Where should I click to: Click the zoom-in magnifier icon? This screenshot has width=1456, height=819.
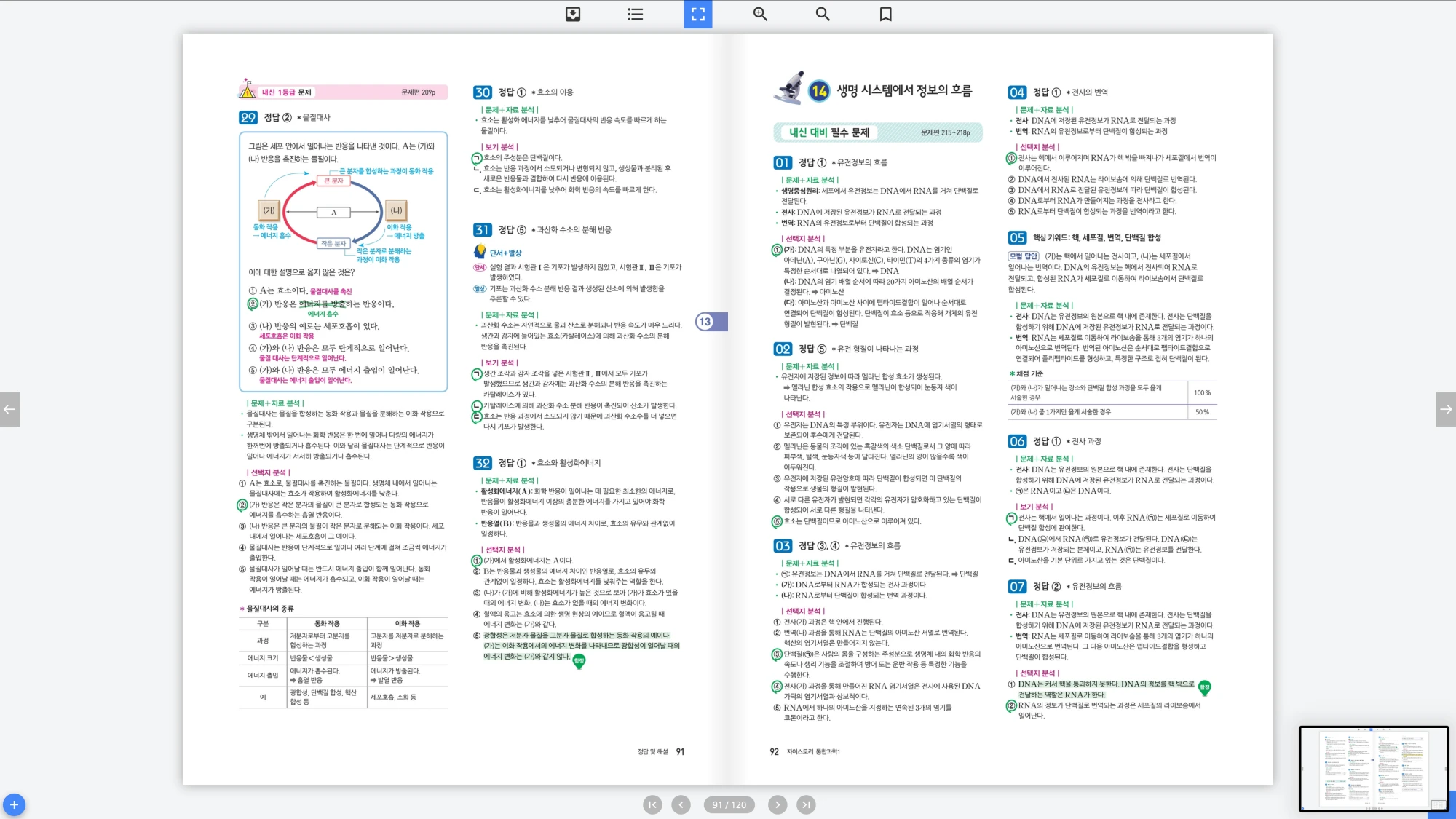pos(760,14)
